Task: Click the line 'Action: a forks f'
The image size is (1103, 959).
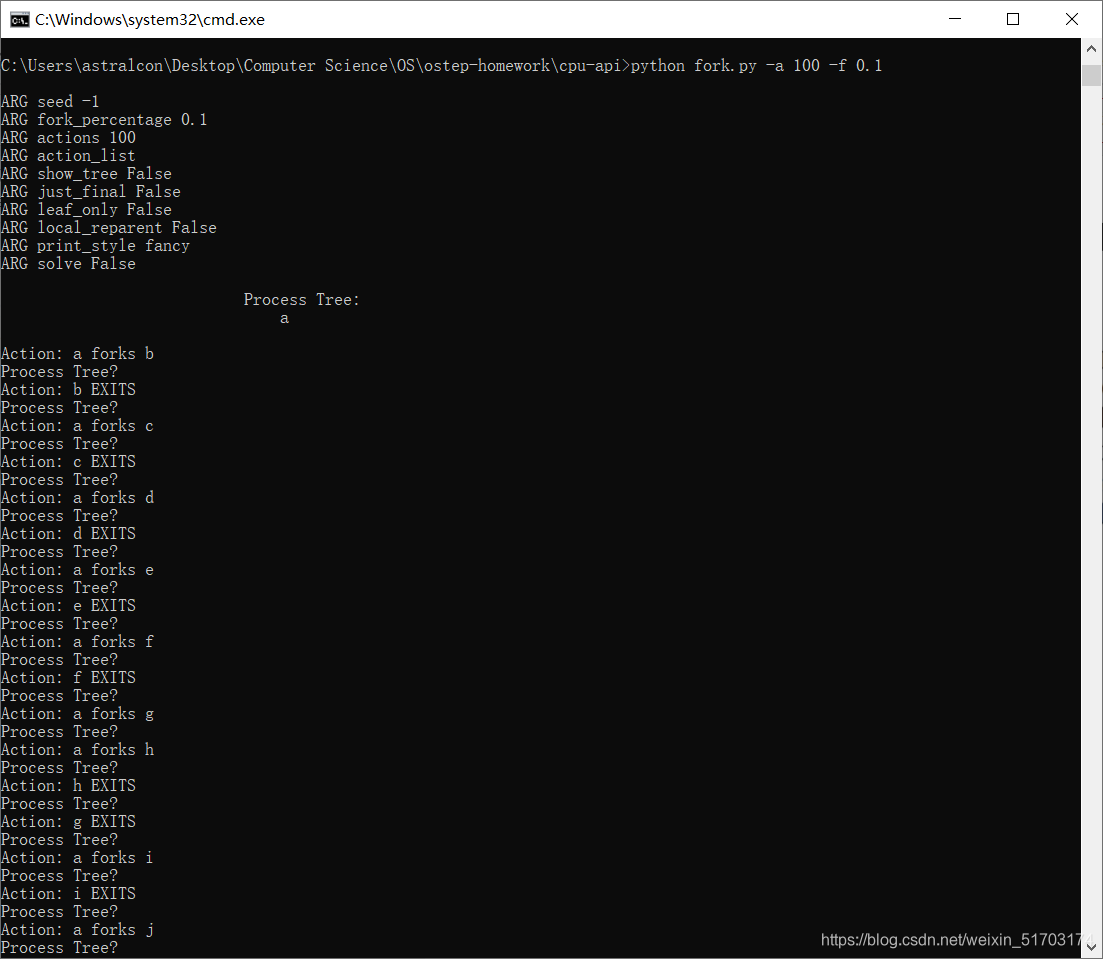Action: (x=77, y=642)
